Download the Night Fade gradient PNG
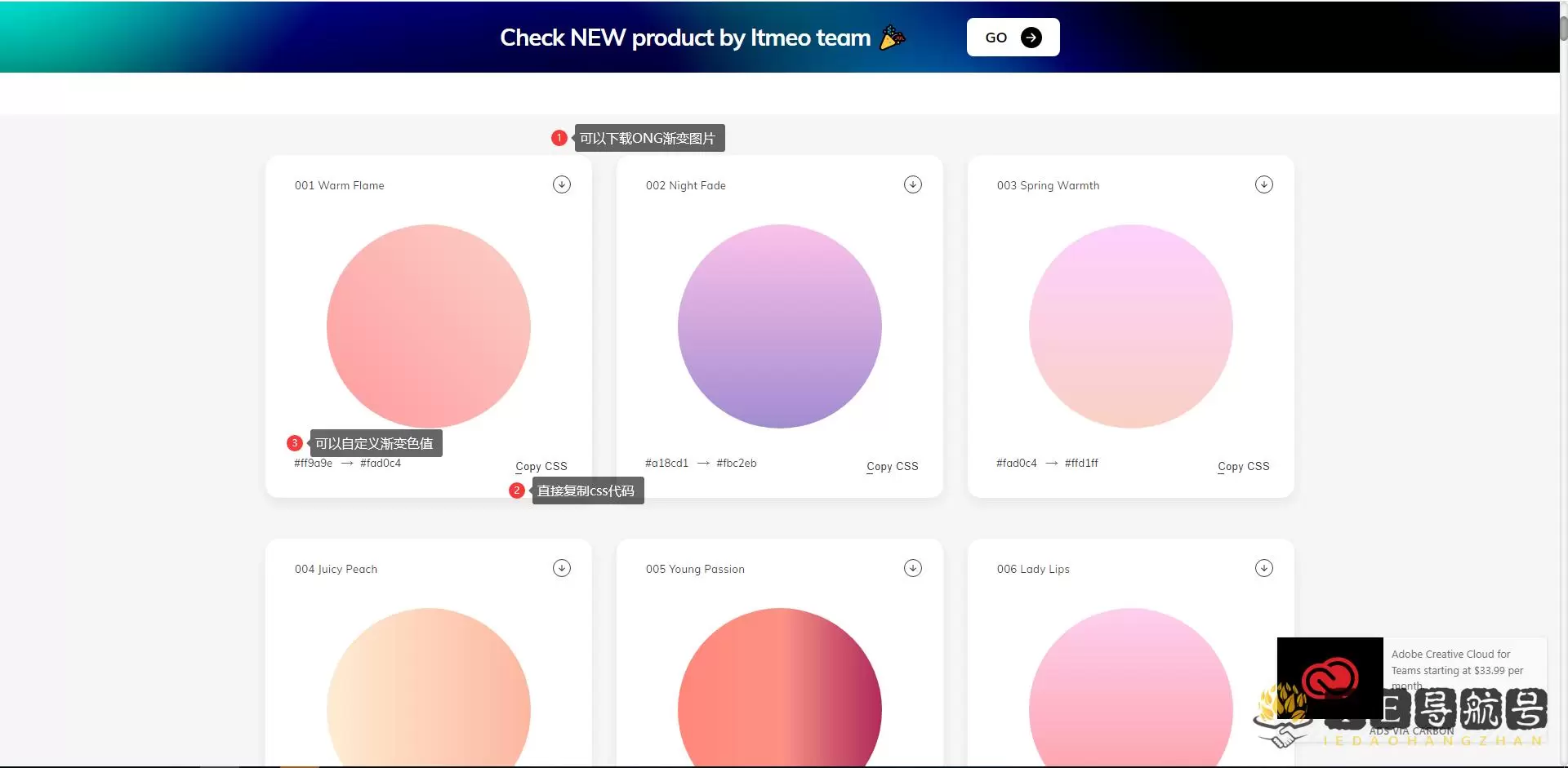 [912, 184]
